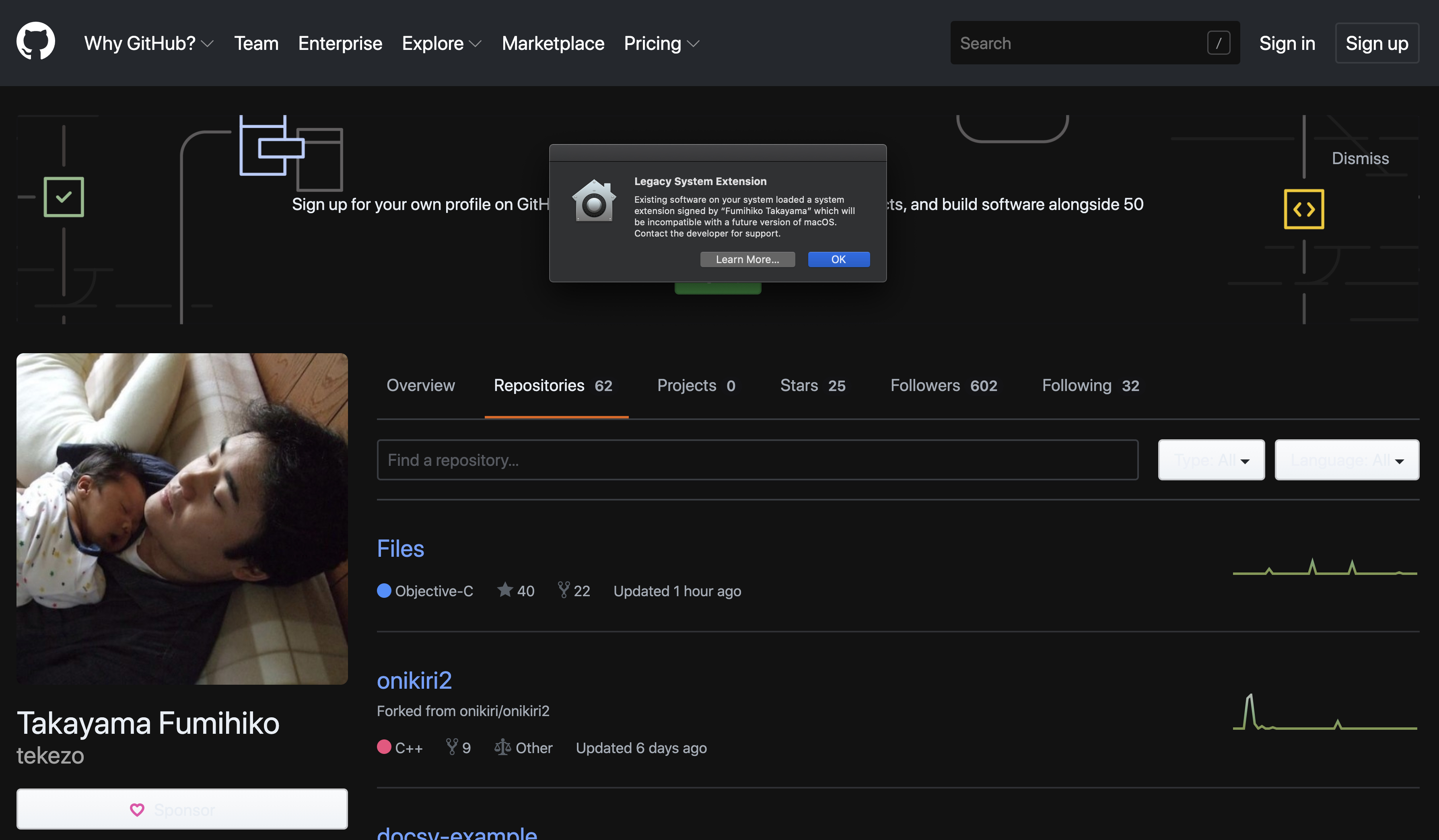Click the fork icon on Files repo
This screenshot has height=840, width=1439.
click(x=563, y=589)
